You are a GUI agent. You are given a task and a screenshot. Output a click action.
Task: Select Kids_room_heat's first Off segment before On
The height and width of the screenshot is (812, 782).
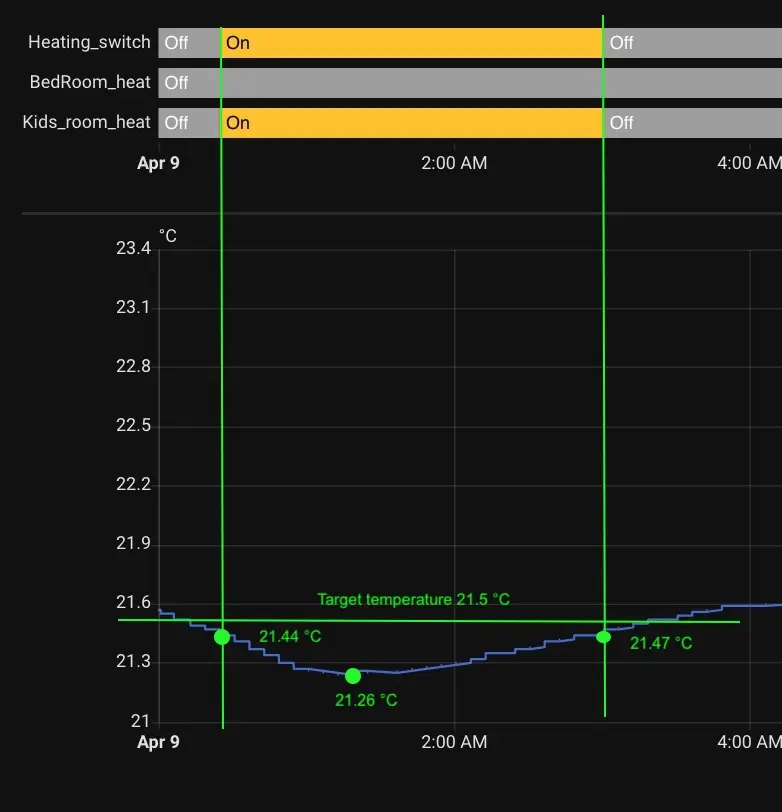coord(189,123)
